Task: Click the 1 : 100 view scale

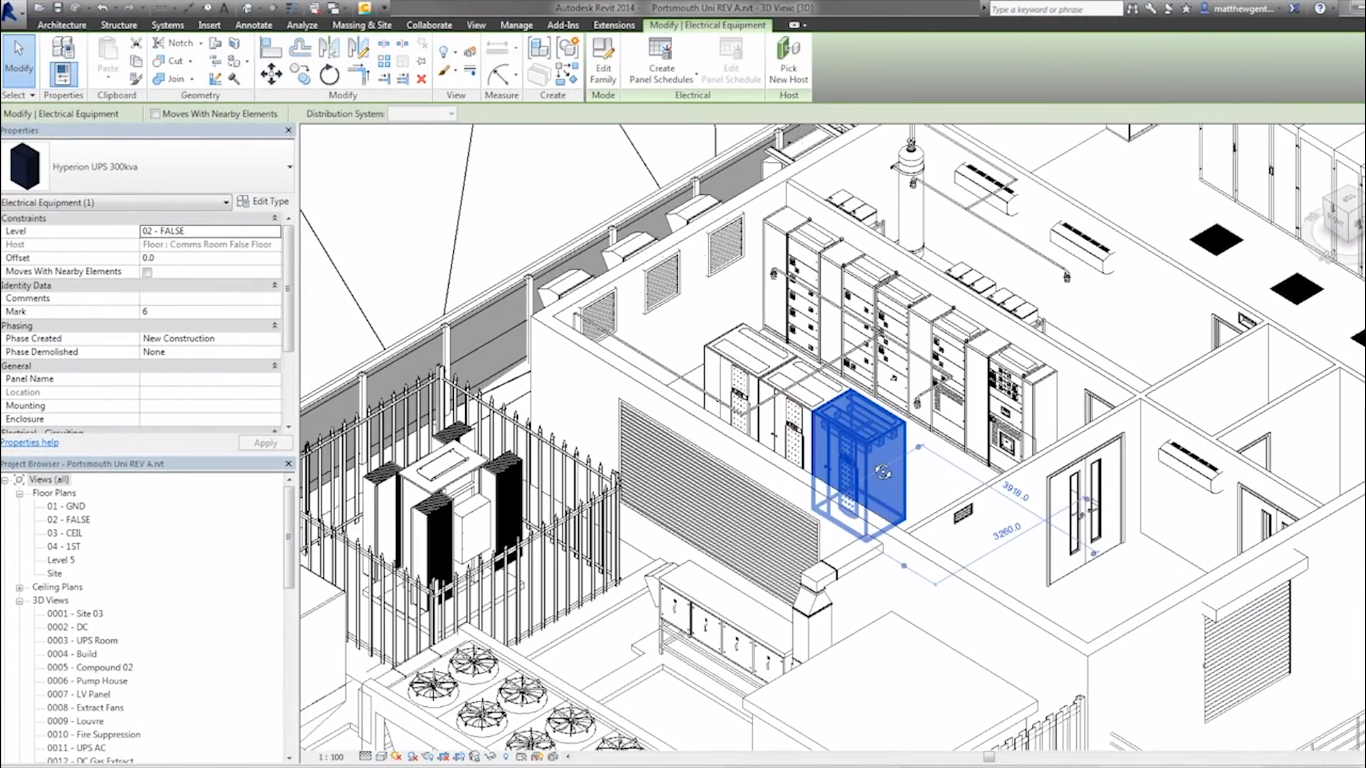Action: [x=330, y=757]
